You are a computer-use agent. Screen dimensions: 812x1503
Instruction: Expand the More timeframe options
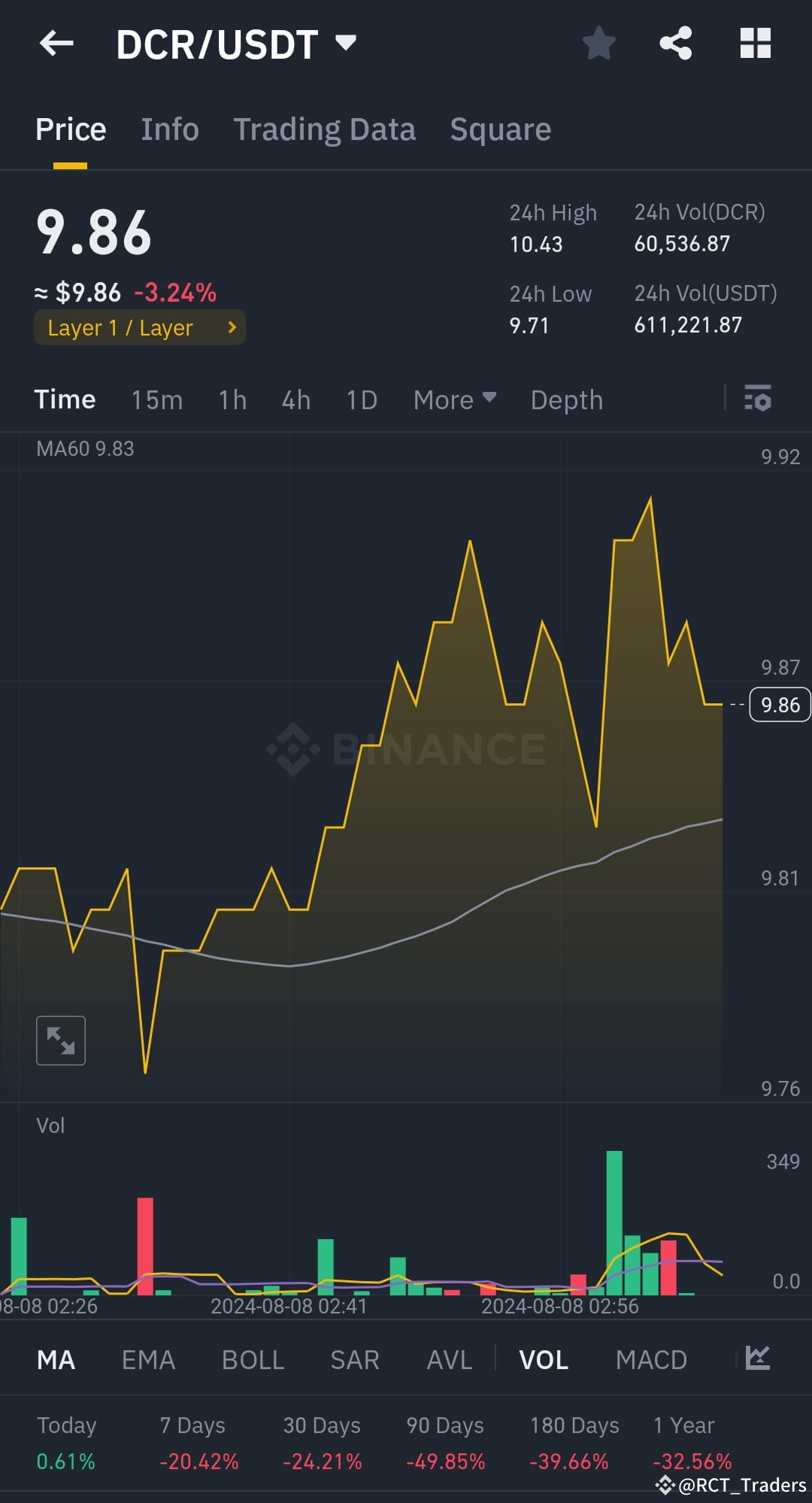(x=453, y=399)
